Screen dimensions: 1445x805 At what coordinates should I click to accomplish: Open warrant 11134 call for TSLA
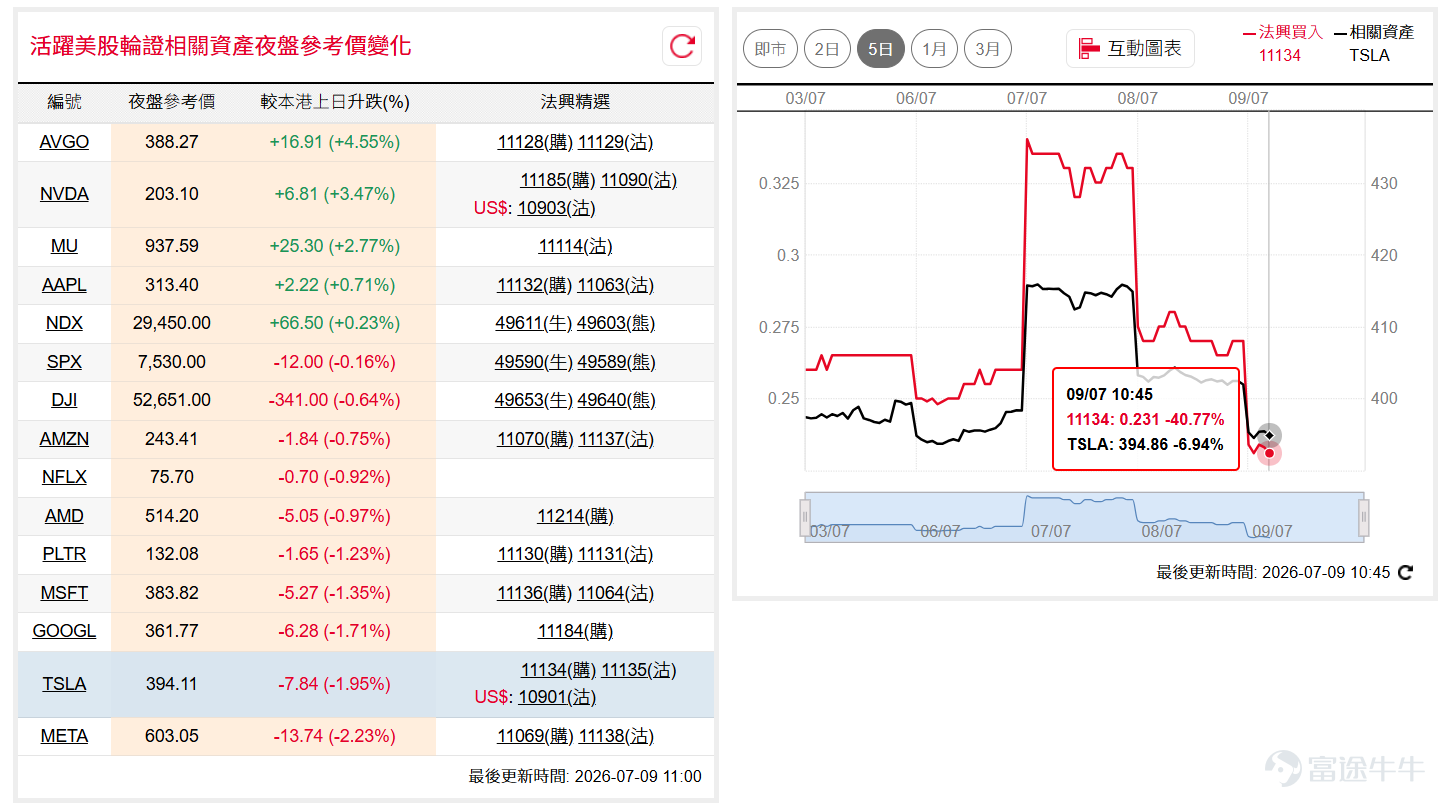[x=558, y=670]
